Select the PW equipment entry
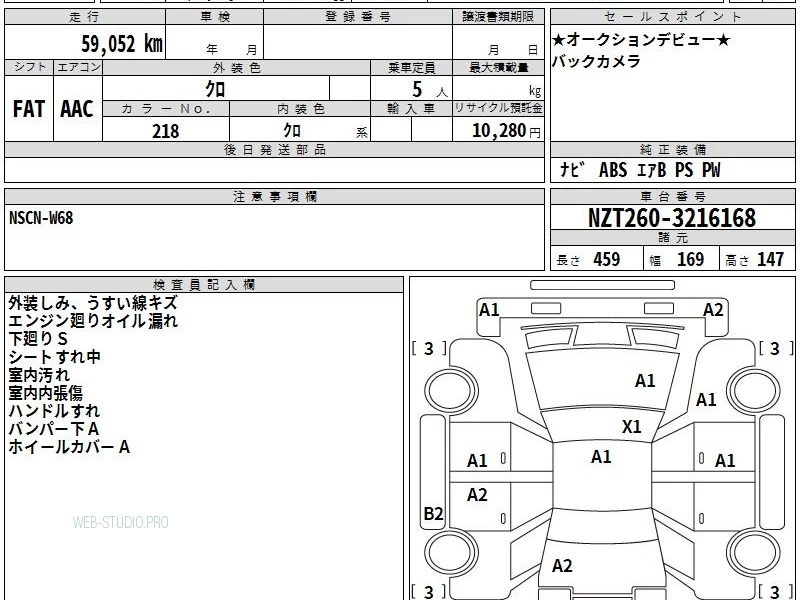The image size is (800, 600). (711, 169)
